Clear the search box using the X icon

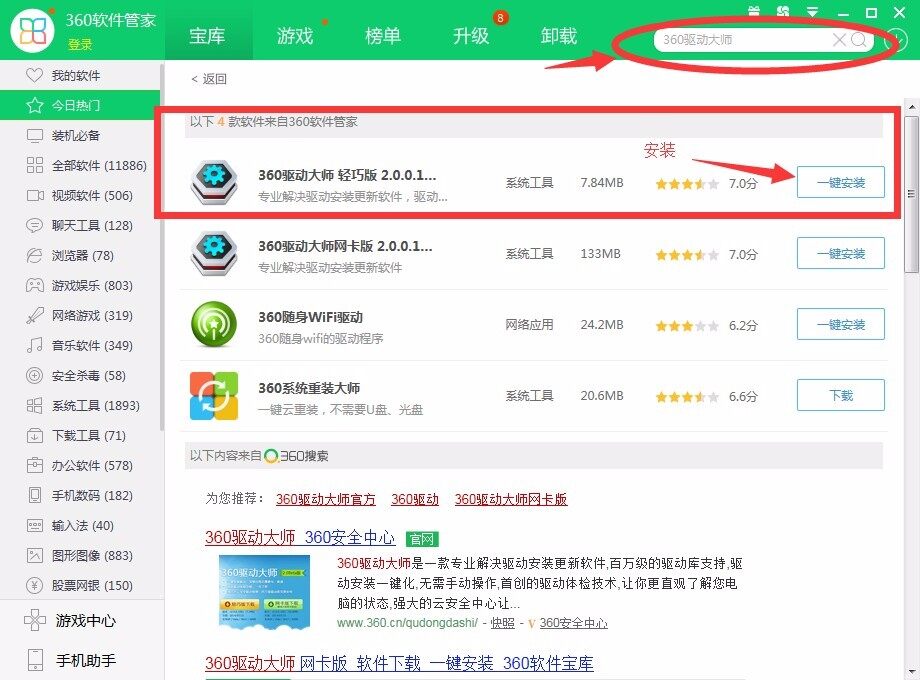(x=838, y=40)
